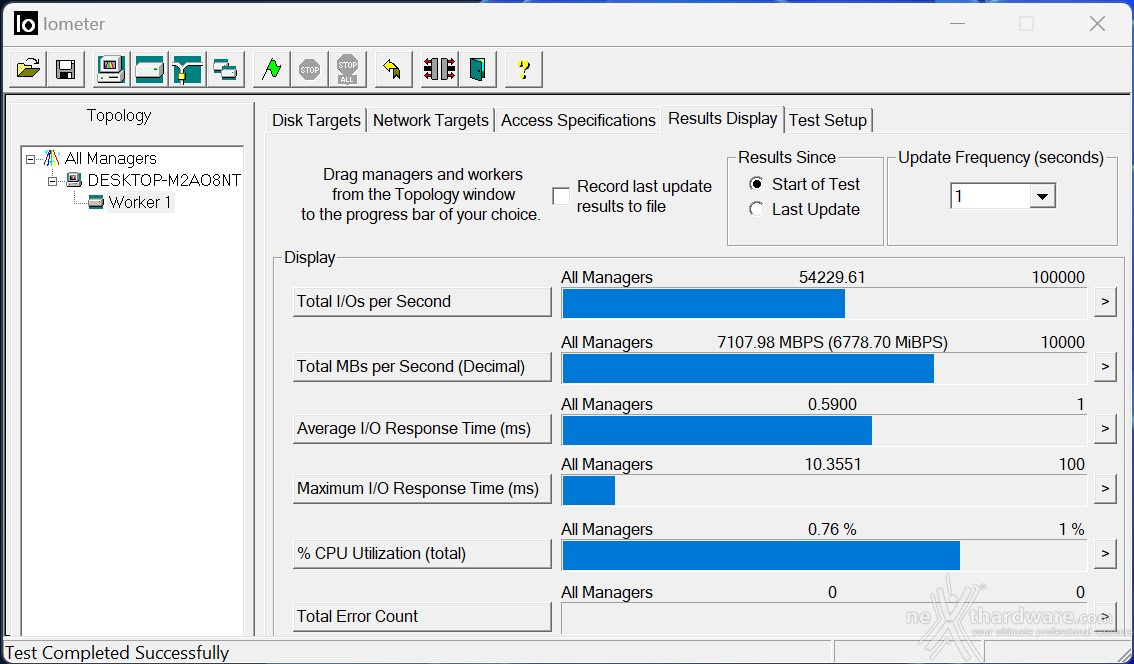Click the 10000 scale maximum label
The image size is (1134, 664).
[1062, 343]
